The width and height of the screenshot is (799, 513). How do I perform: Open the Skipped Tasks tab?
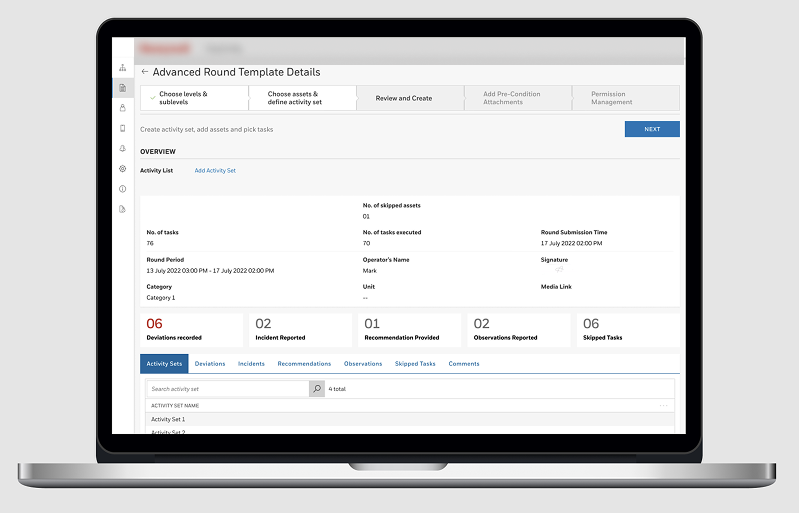415,364
